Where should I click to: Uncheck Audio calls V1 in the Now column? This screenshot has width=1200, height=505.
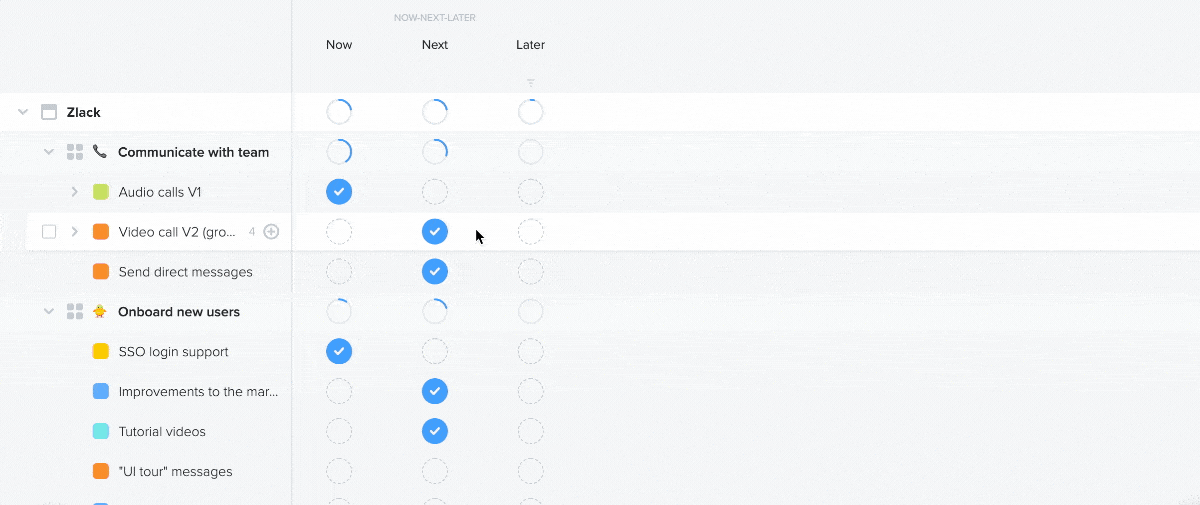pos(339,192)
